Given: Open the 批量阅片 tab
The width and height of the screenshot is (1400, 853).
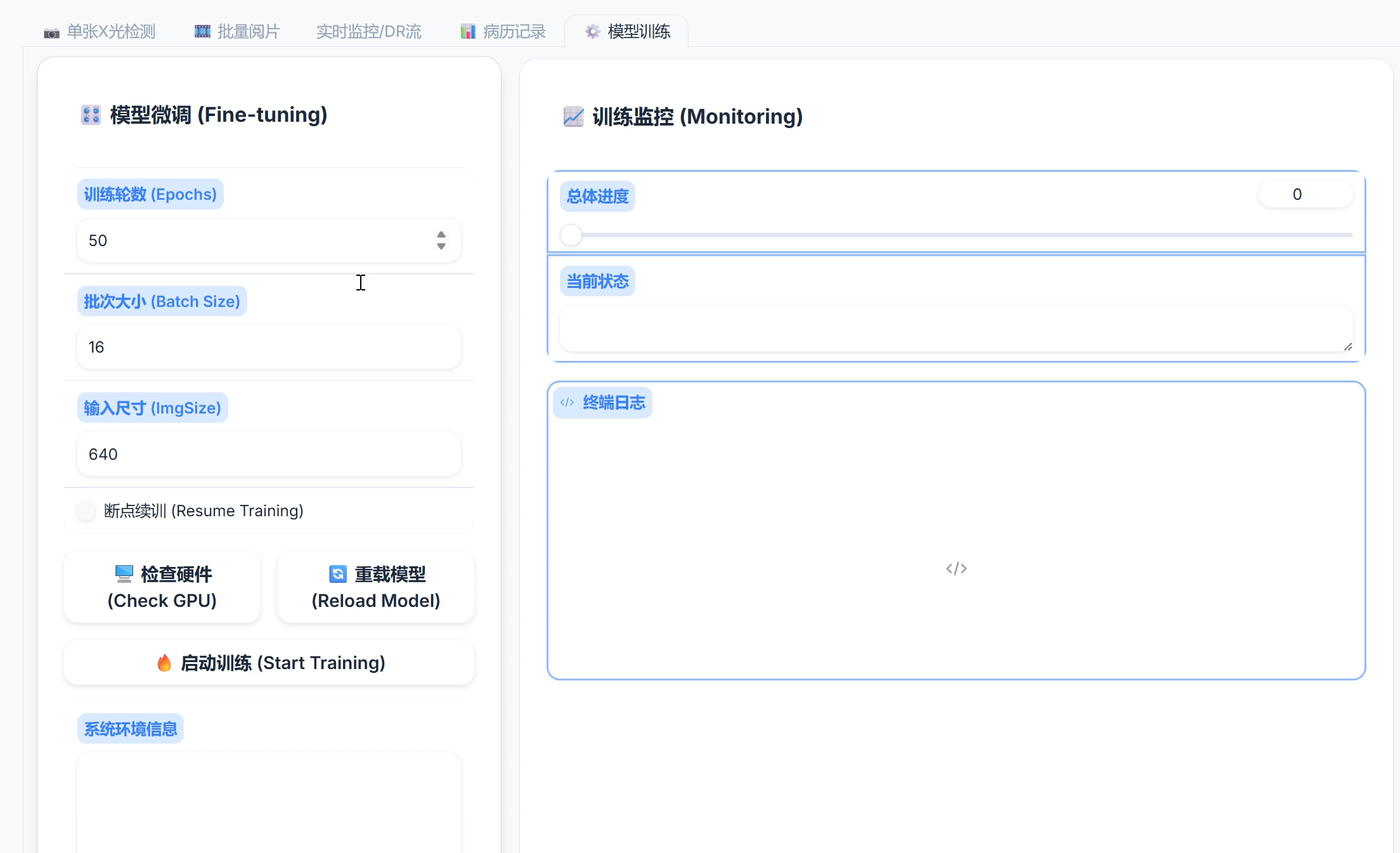Looking at the screenshot, I should click(x=248, y=31).
